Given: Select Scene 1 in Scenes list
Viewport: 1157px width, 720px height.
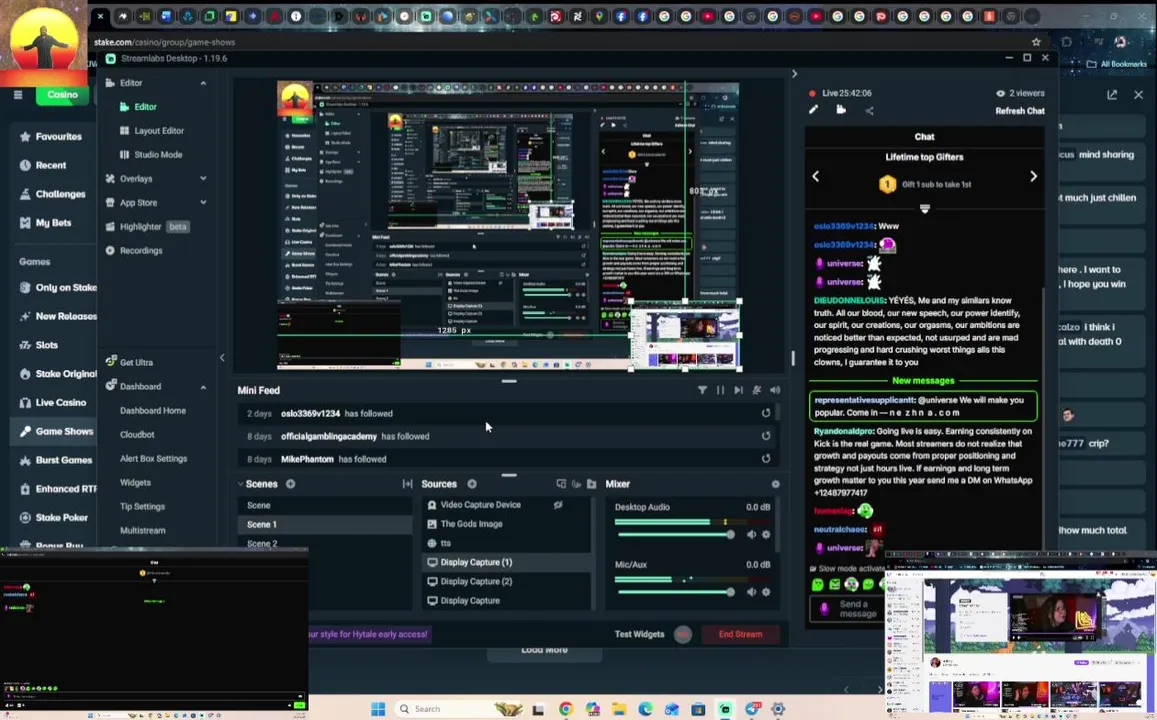Looking at the screenshot, I should tap(325, 525).
